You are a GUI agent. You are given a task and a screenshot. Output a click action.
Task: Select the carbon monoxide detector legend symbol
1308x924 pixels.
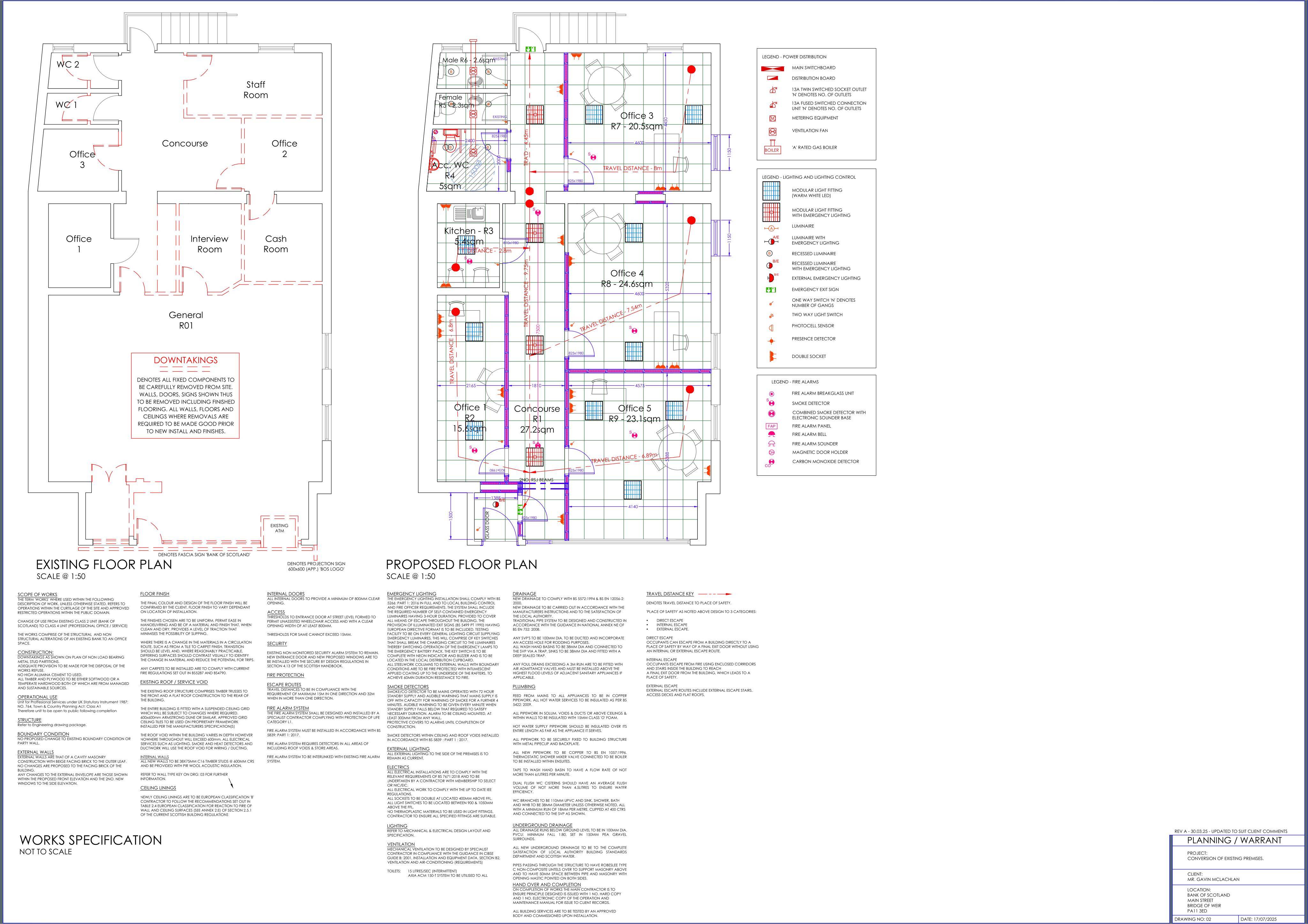(770, 463)
